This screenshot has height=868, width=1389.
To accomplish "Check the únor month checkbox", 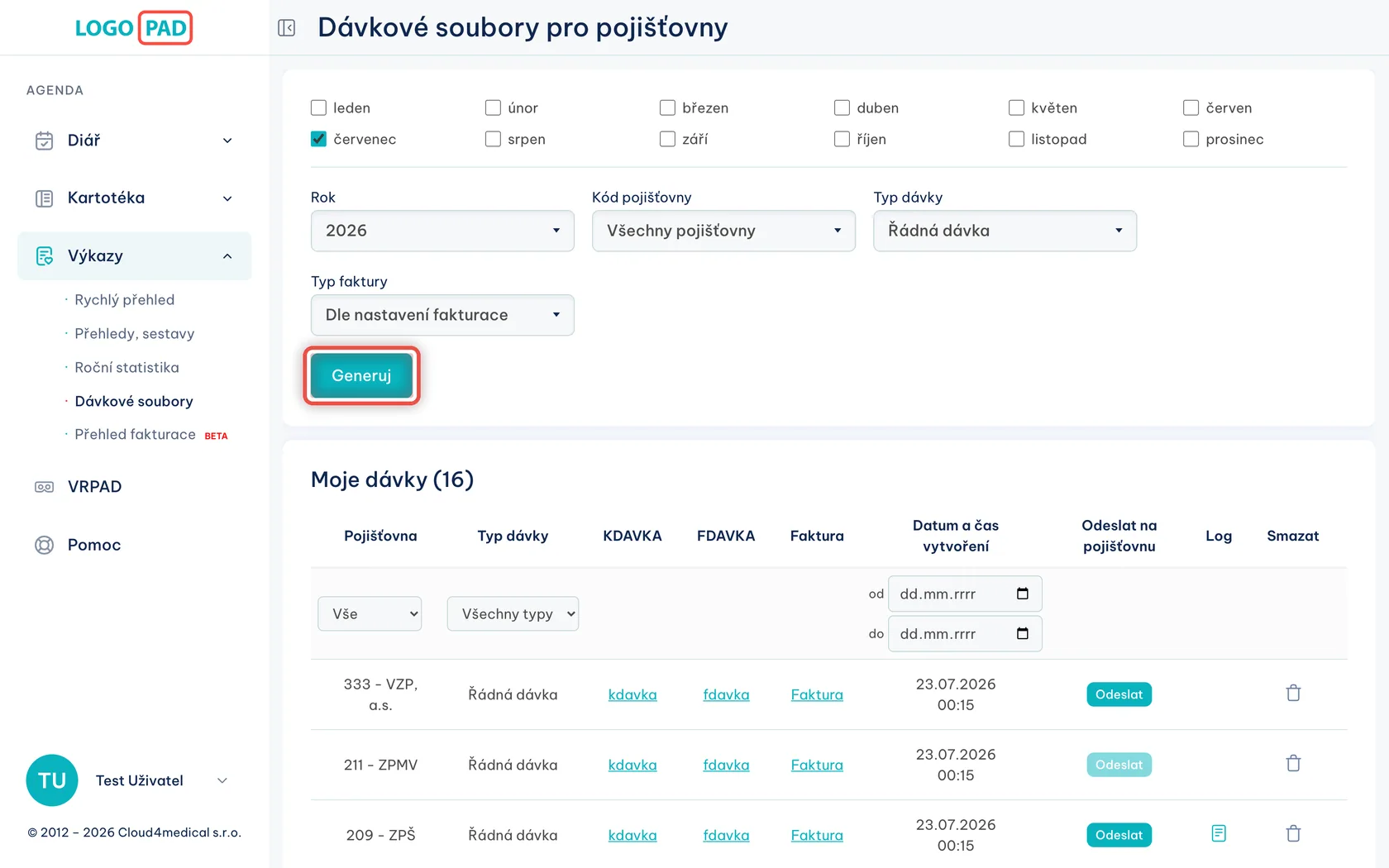I will coord(493,107).
